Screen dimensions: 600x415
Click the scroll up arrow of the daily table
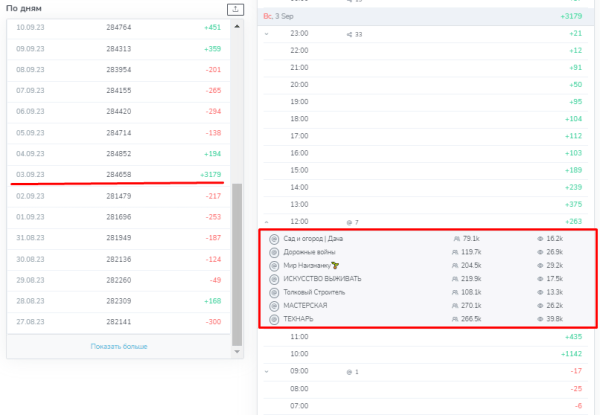pyautogui.click(x=237, y=27)
